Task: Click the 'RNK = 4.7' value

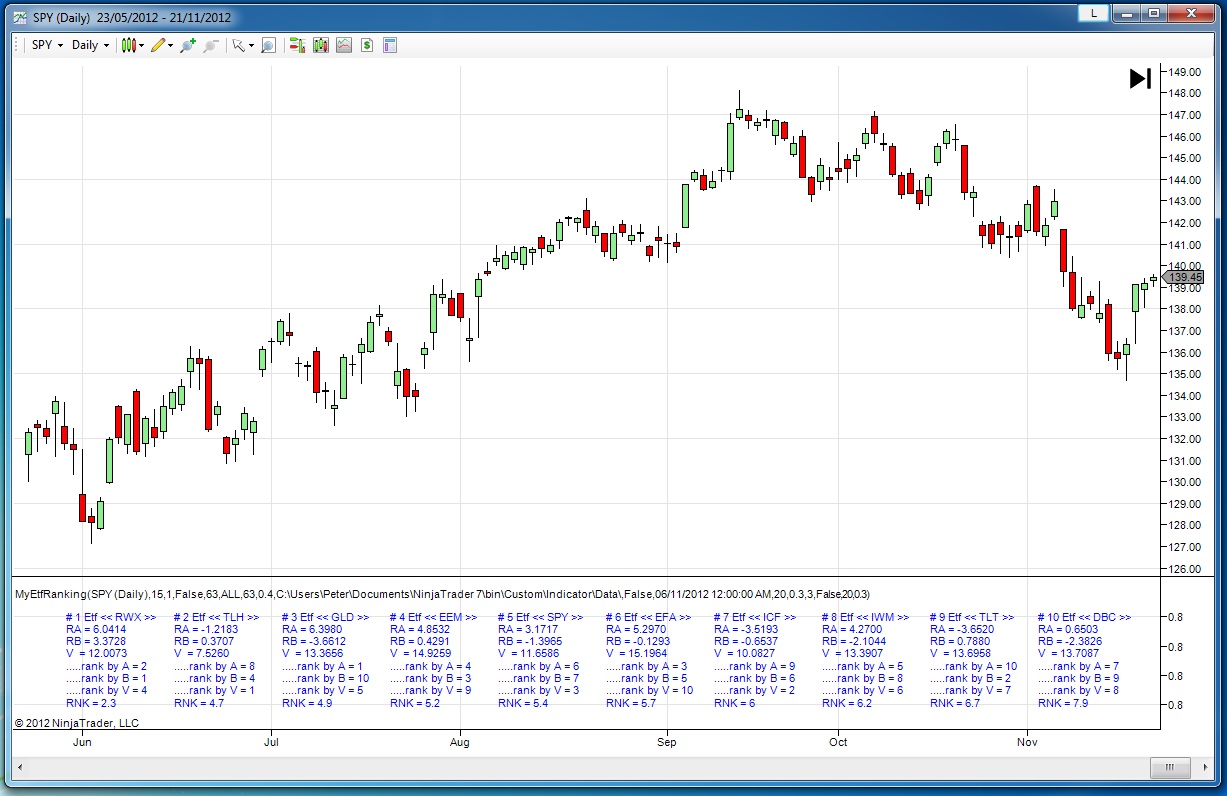Action: tap(199, 703)
